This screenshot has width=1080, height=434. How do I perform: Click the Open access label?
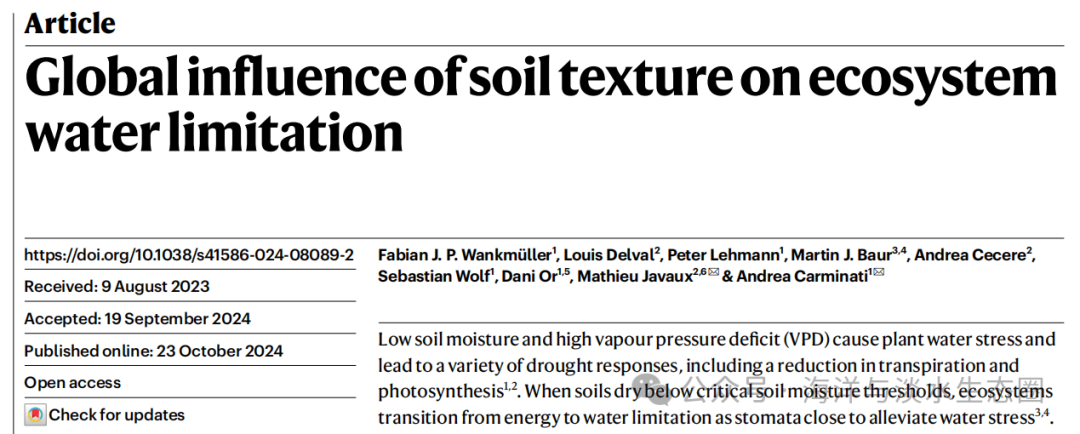(x=72, y=382)
